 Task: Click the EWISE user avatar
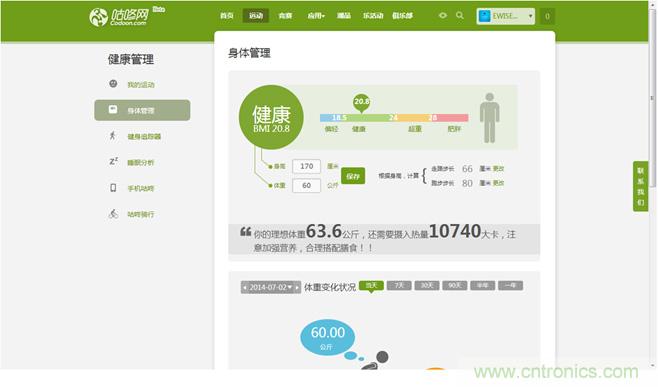[484, 16]
